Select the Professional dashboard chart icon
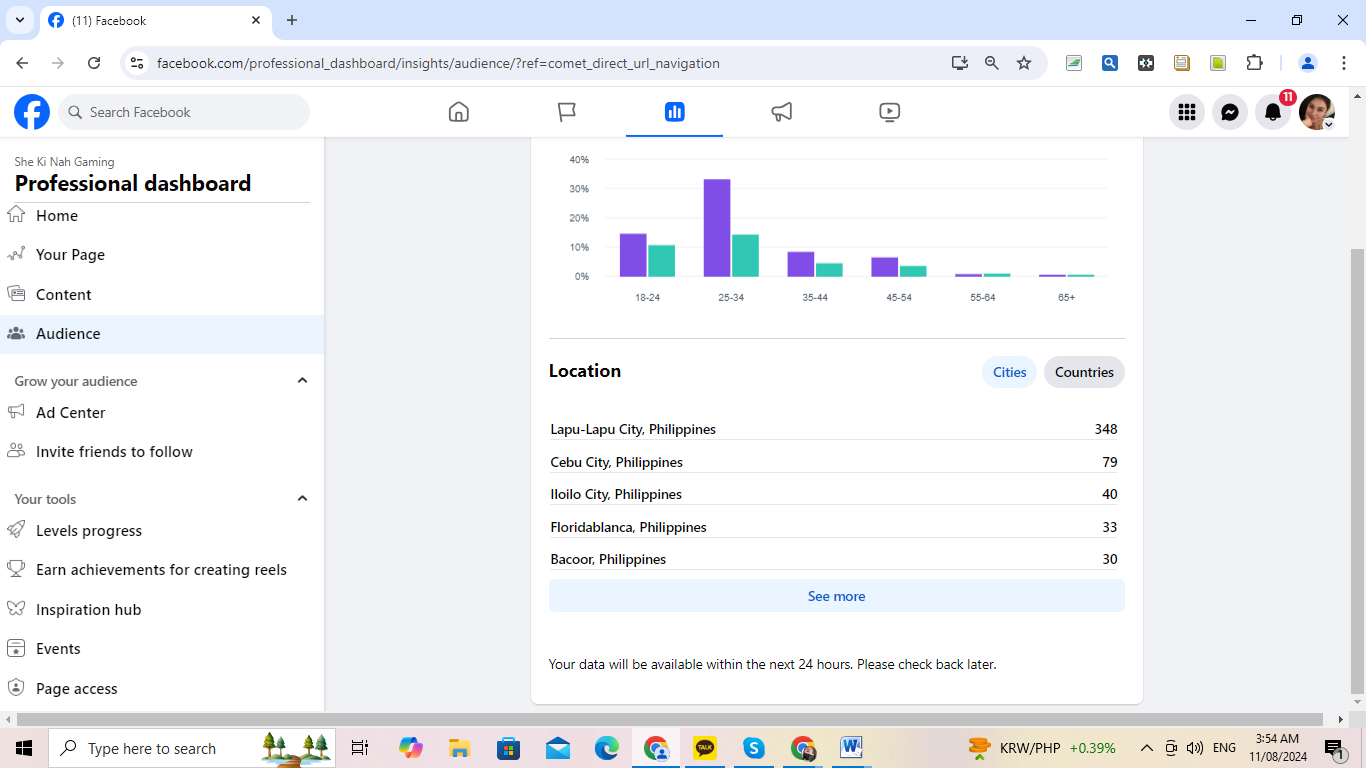The width and height of the screenshot is (1366, 768). click(674, 112)
